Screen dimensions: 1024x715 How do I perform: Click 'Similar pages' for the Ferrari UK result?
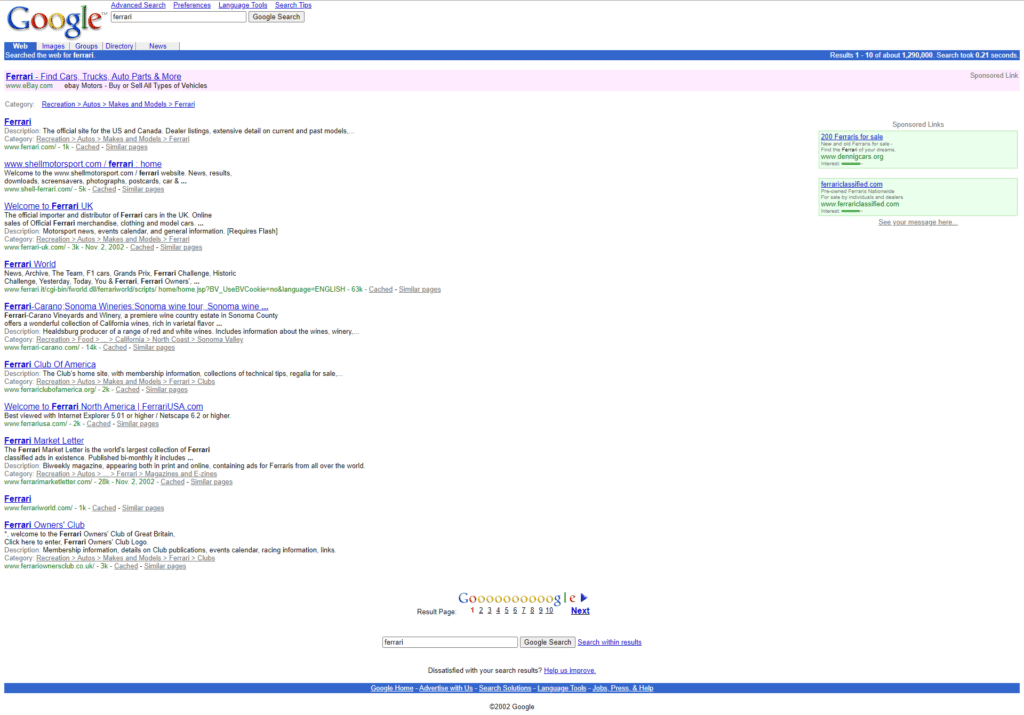tap(179, 246)
